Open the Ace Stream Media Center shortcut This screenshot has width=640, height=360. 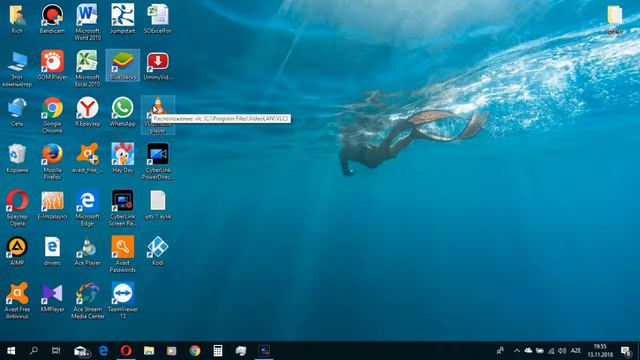(x=87, y=301)
